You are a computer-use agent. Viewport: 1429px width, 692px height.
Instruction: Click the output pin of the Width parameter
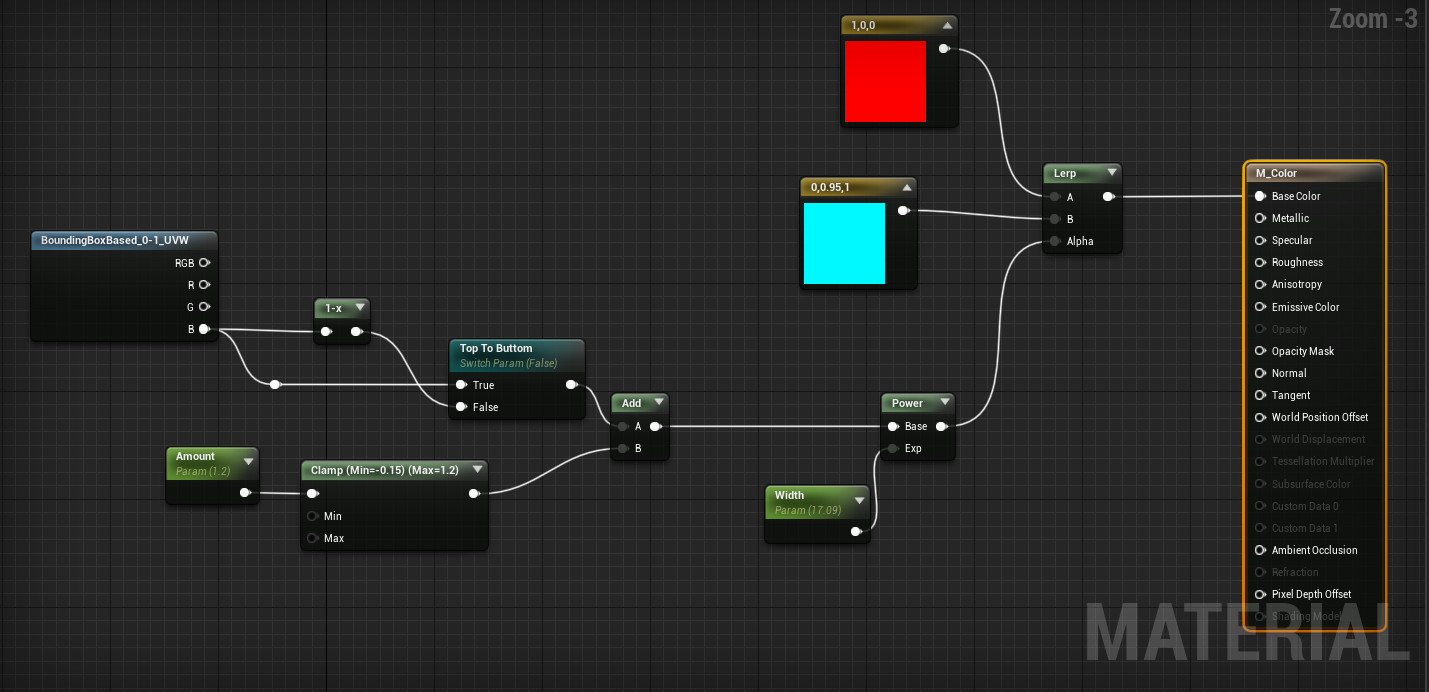coord(856,532)
